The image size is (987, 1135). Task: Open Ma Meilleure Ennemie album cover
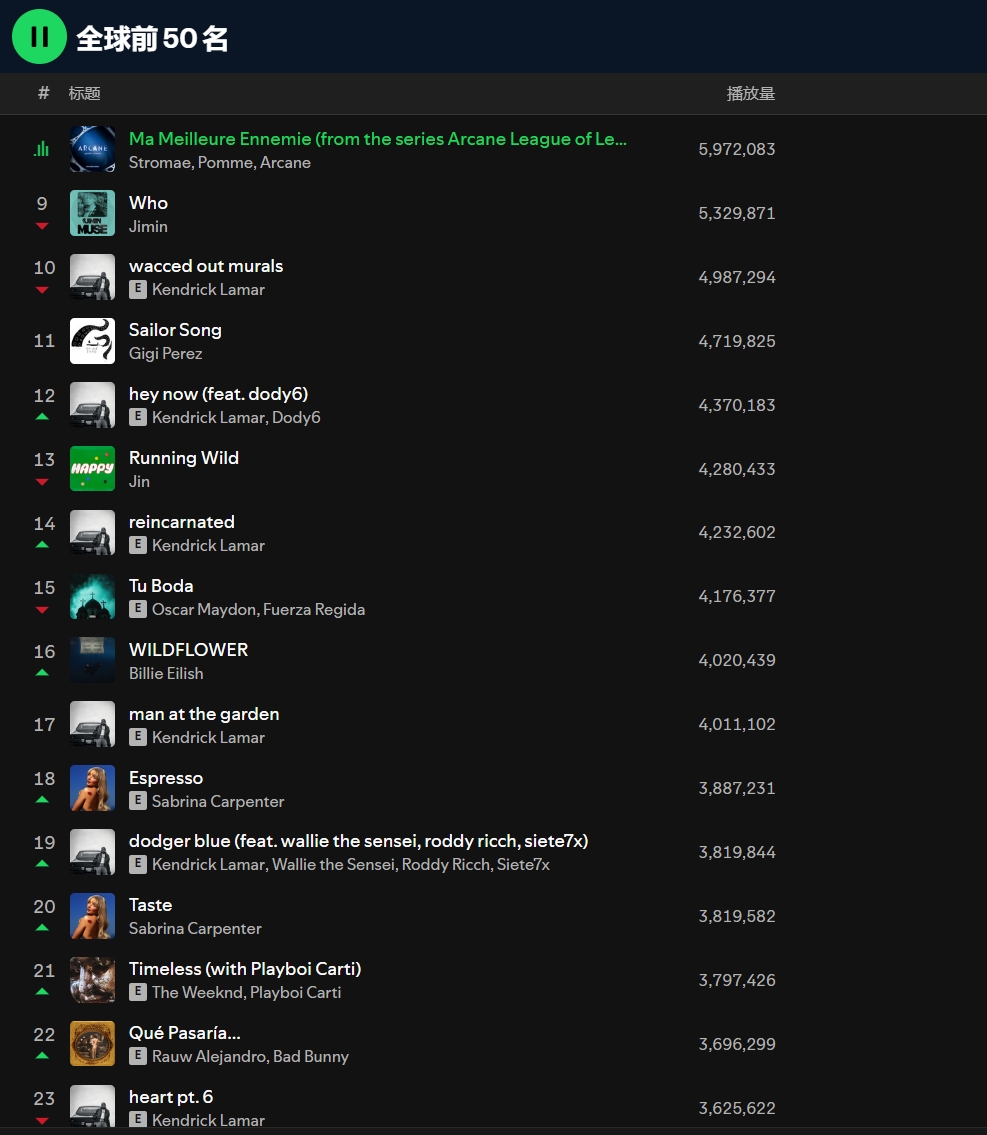pyautogui.click(x=92, y=149)
